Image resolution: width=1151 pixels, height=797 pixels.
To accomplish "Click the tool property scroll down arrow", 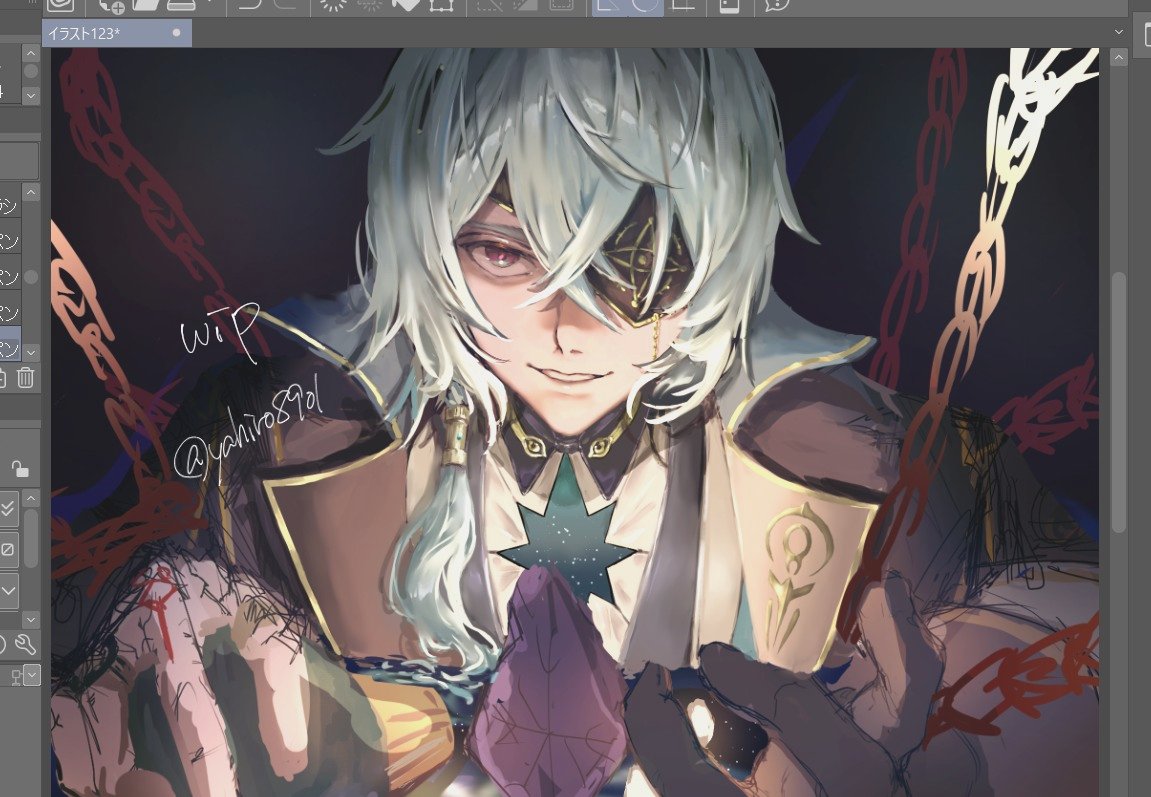I will (31, 620).
